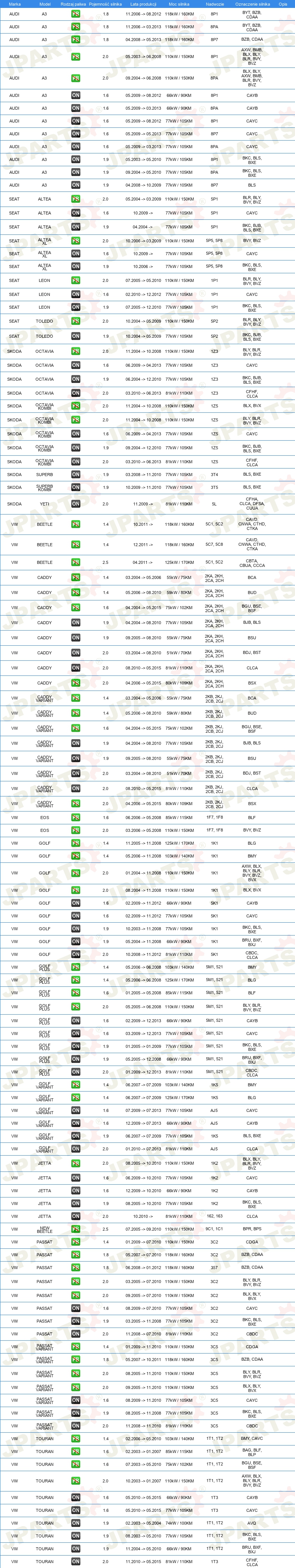Click the Nadwozie column header

point(215,4)
